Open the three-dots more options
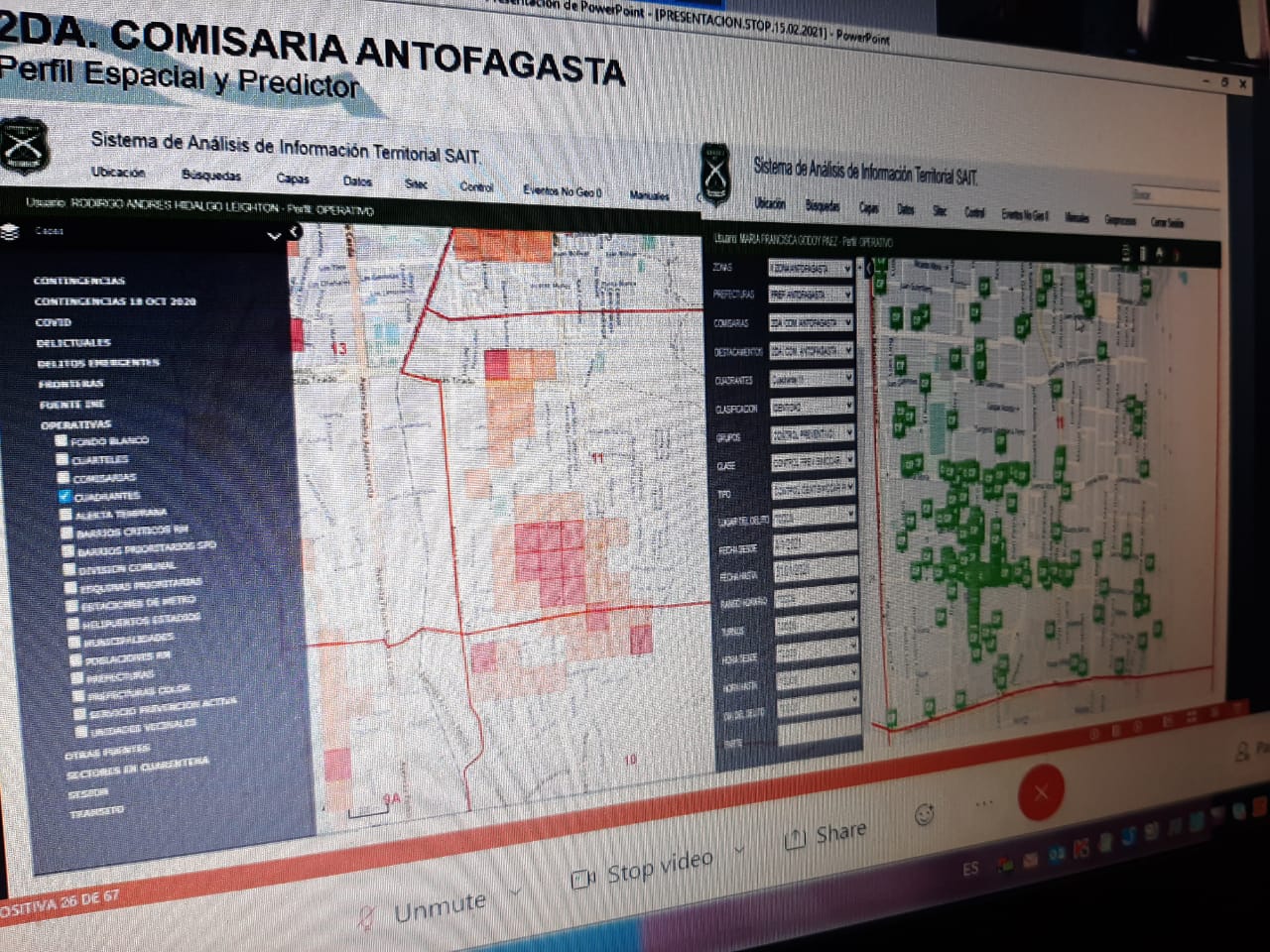Screen dimensions: 1270x952 pyautogui.click(x=983, y=803)
